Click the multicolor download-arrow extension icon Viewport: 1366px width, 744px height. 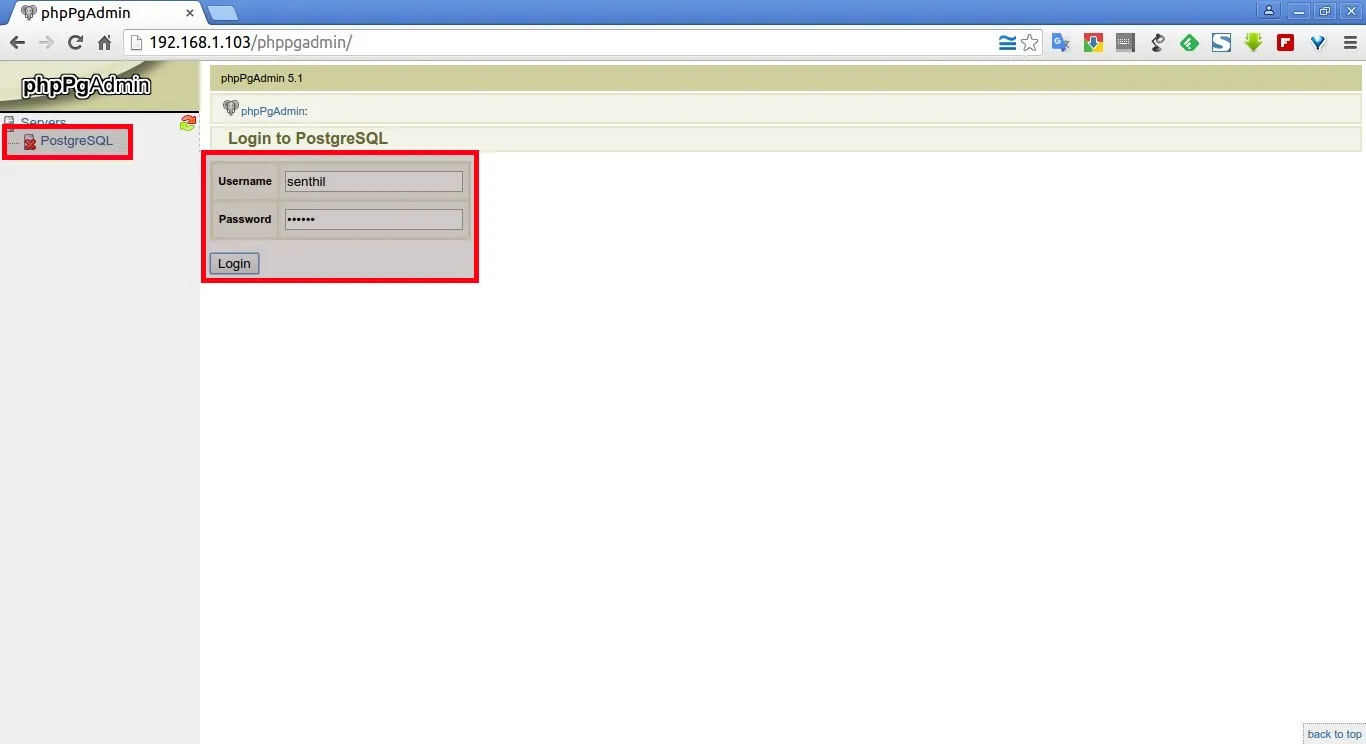point(1093,43)
